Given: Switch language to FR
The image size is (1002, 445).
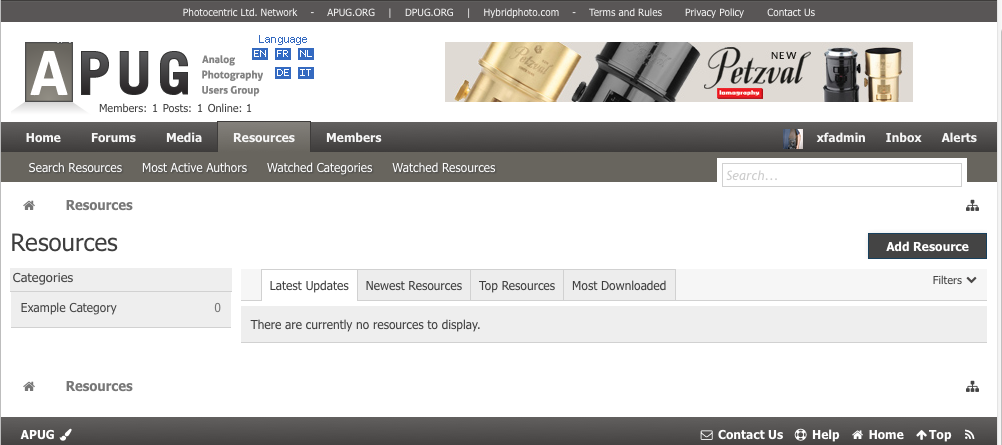Looking at the screenshot, I should click(283, 54).
